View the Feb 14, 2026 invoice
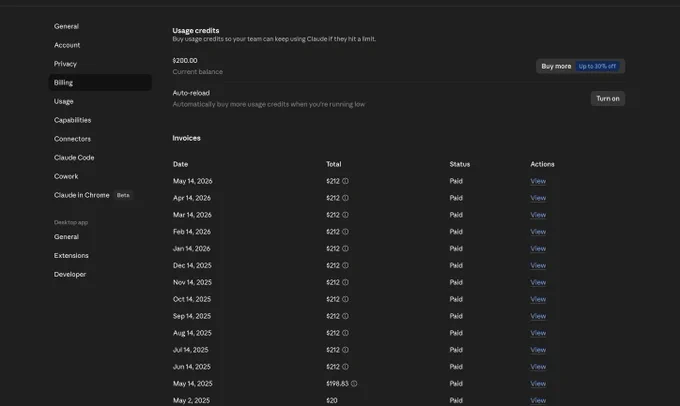680x406 pixels. (x=538, y=232)
